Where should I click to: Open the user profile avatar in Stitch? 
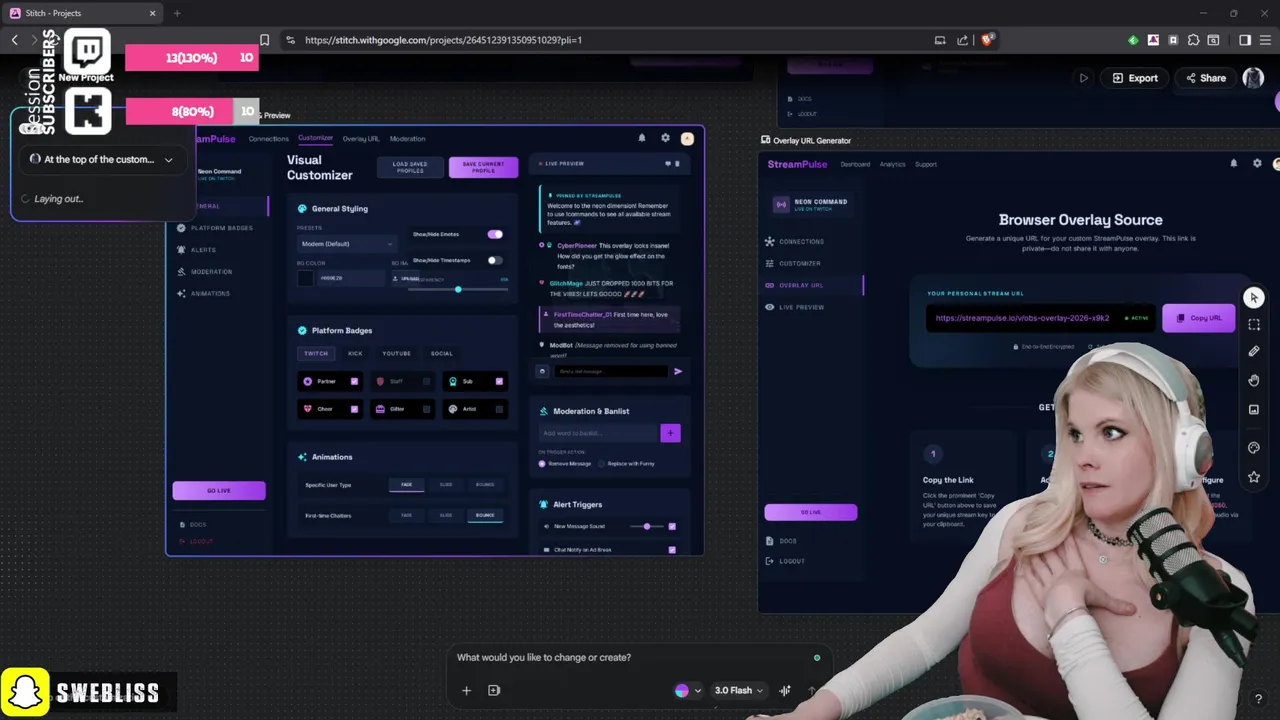point(1253,78)
